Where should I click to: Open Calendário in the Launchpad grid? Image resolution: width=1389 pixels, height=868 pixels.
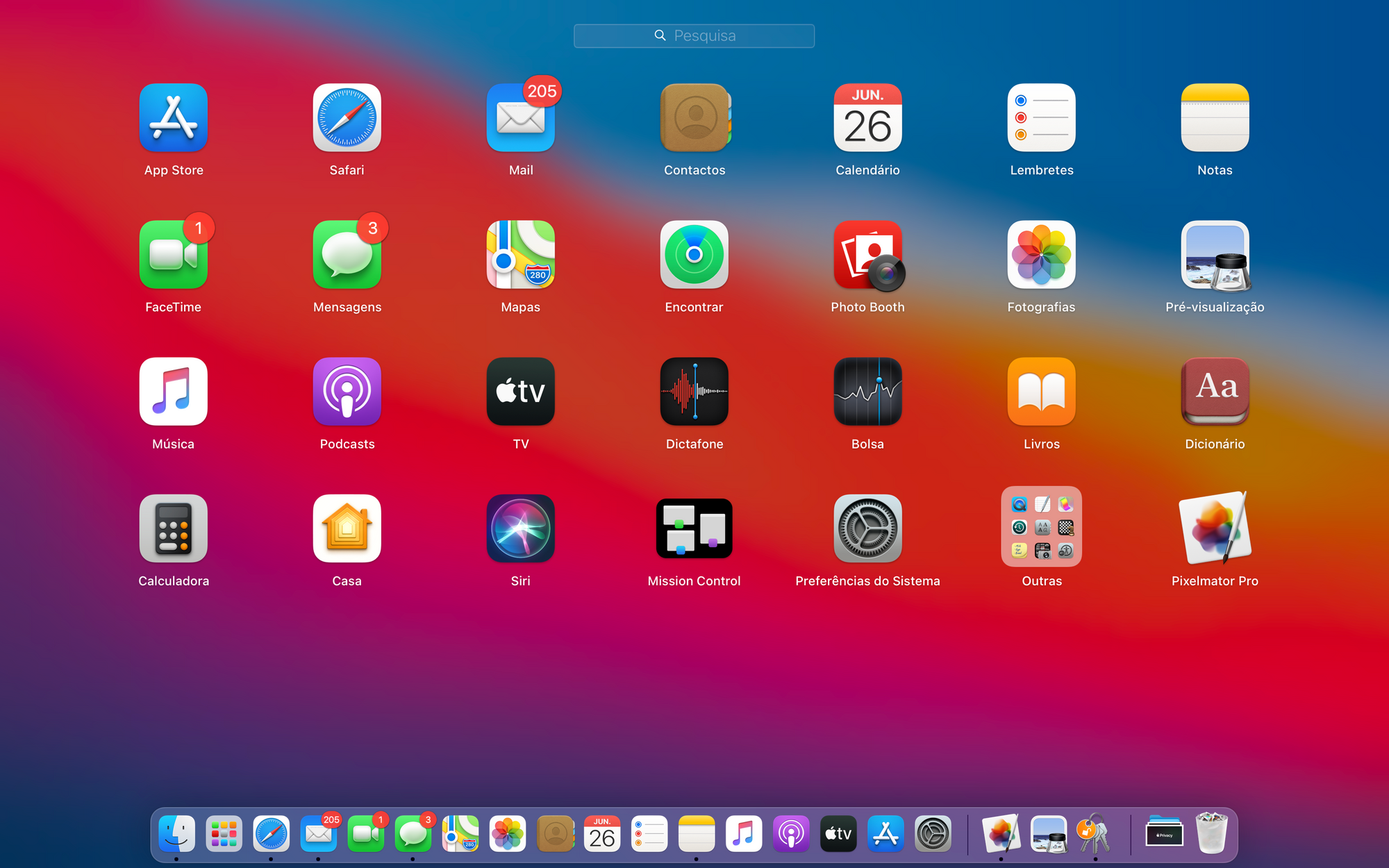(x=868, y=118)
